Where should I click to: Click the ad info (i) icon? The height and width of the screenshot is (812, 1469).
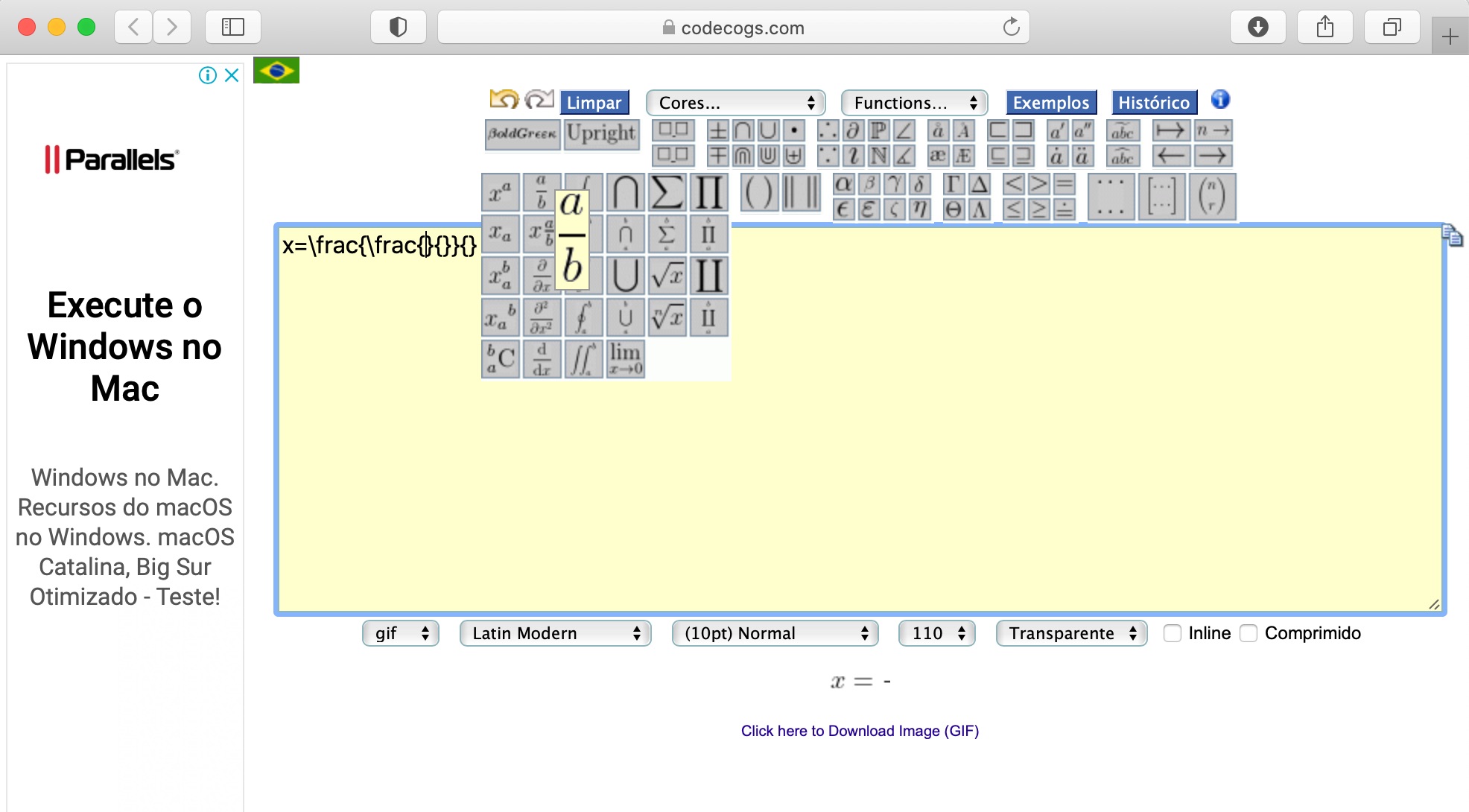tap(208, 75)
